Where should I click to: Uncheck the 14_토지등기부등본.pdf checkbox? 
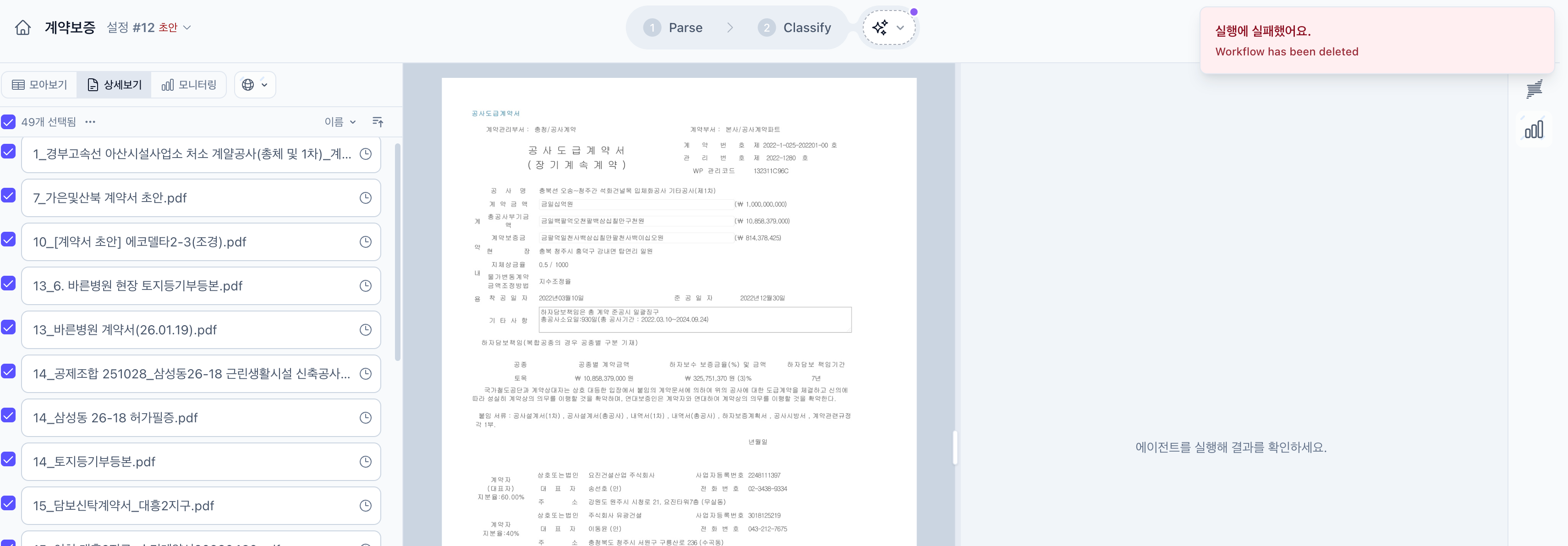tap(8, 459)
